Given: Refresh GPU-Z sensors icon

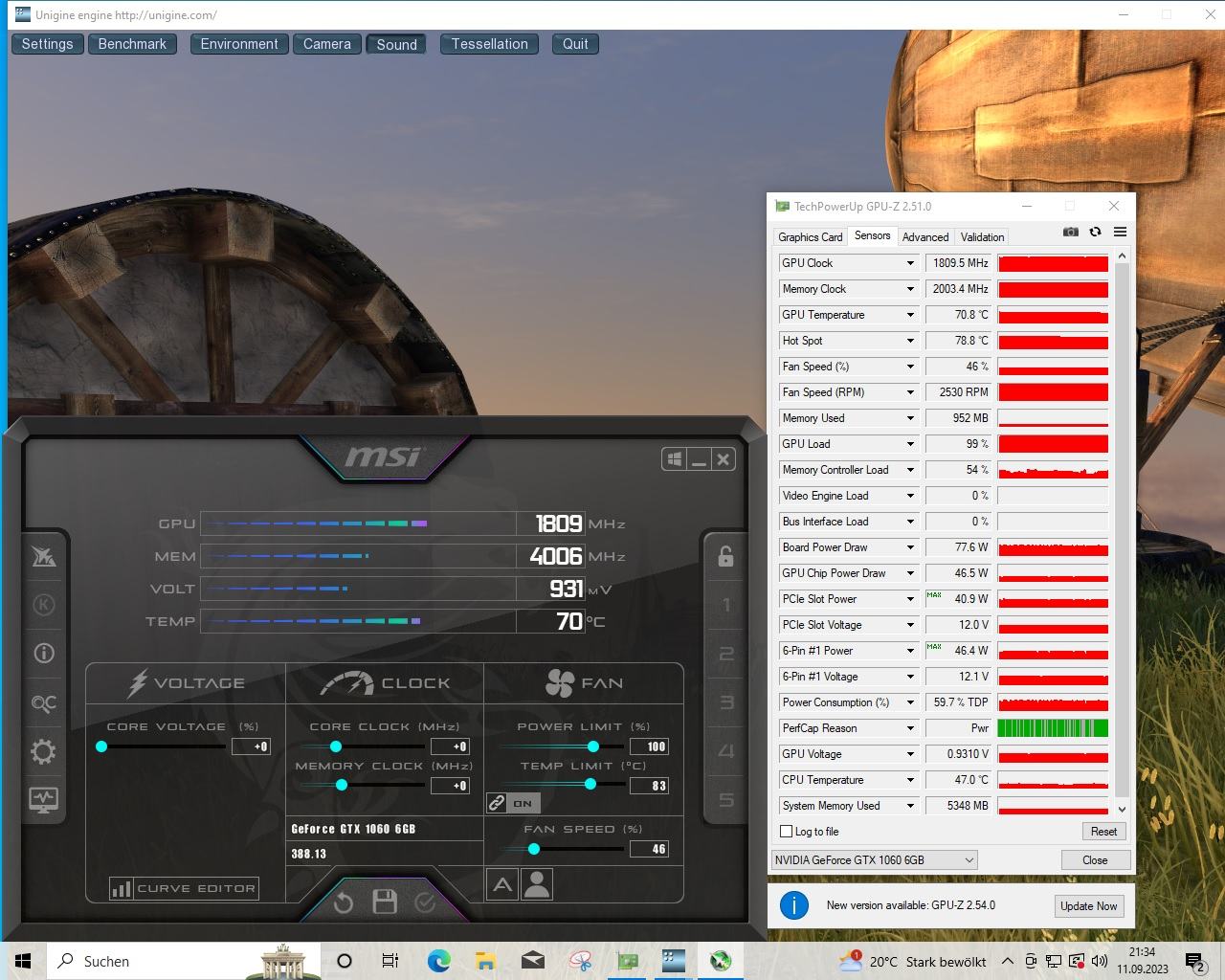Looking at the screenshot, I should coord(1095,232).
